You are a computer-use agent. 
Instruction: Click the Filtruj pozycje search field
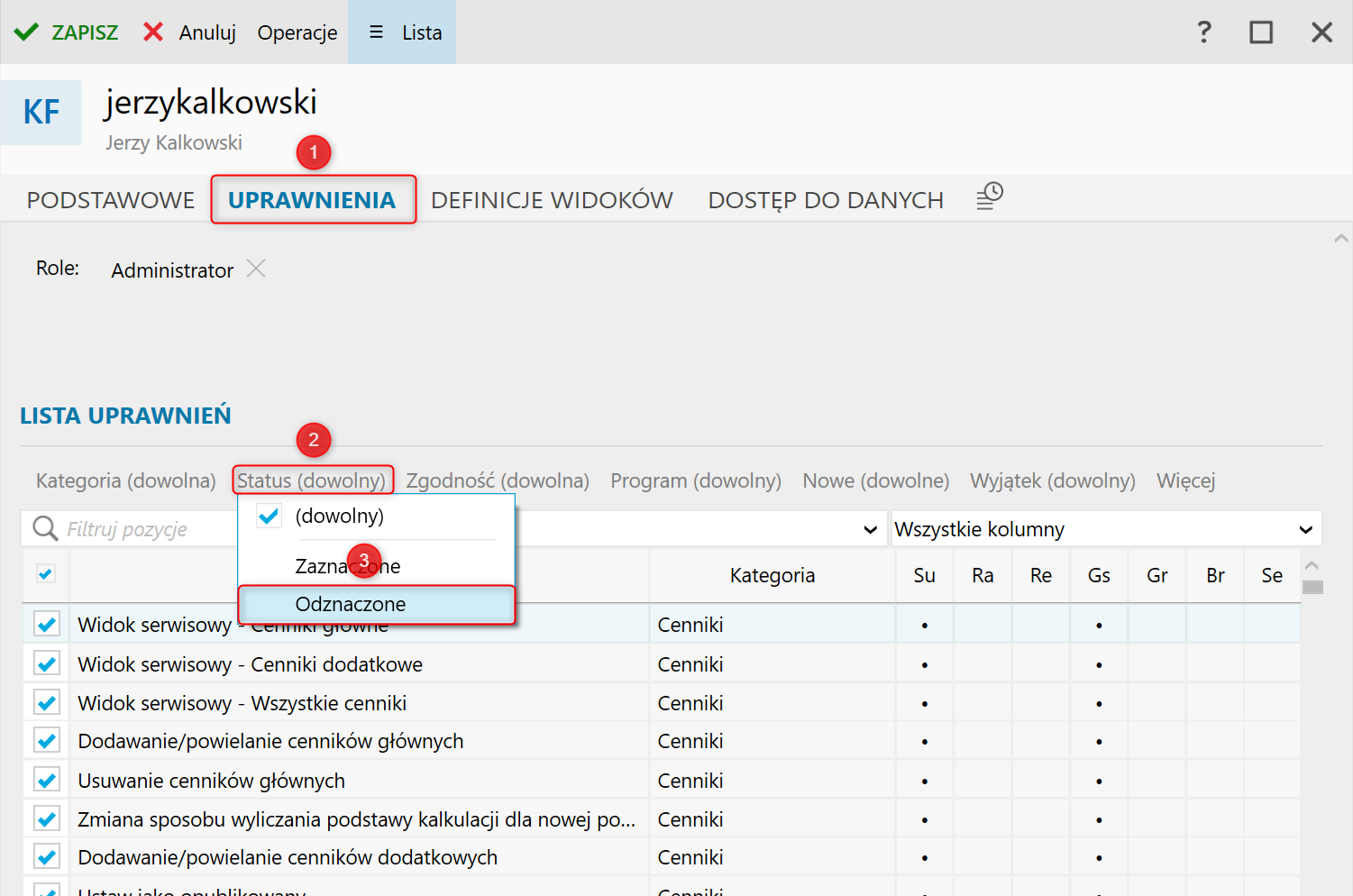tap(144, 529)
